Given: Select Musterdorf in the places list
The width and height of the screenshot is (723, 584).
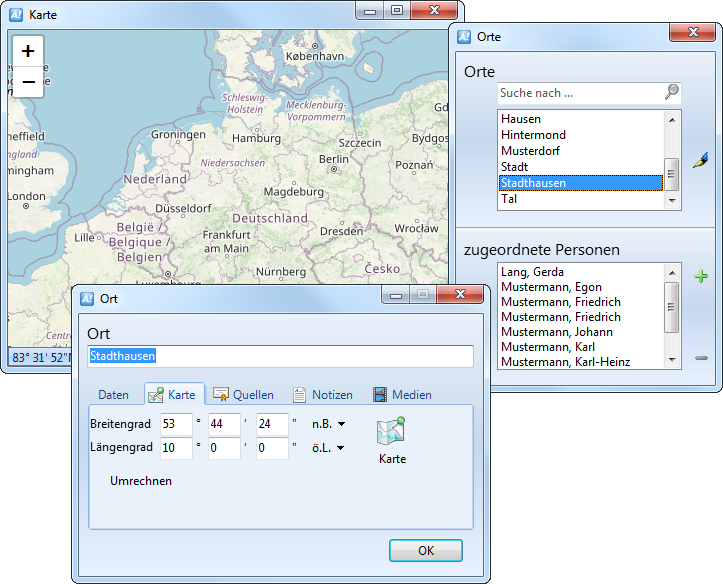Looking at the screenshot, I should coord(530,151).
